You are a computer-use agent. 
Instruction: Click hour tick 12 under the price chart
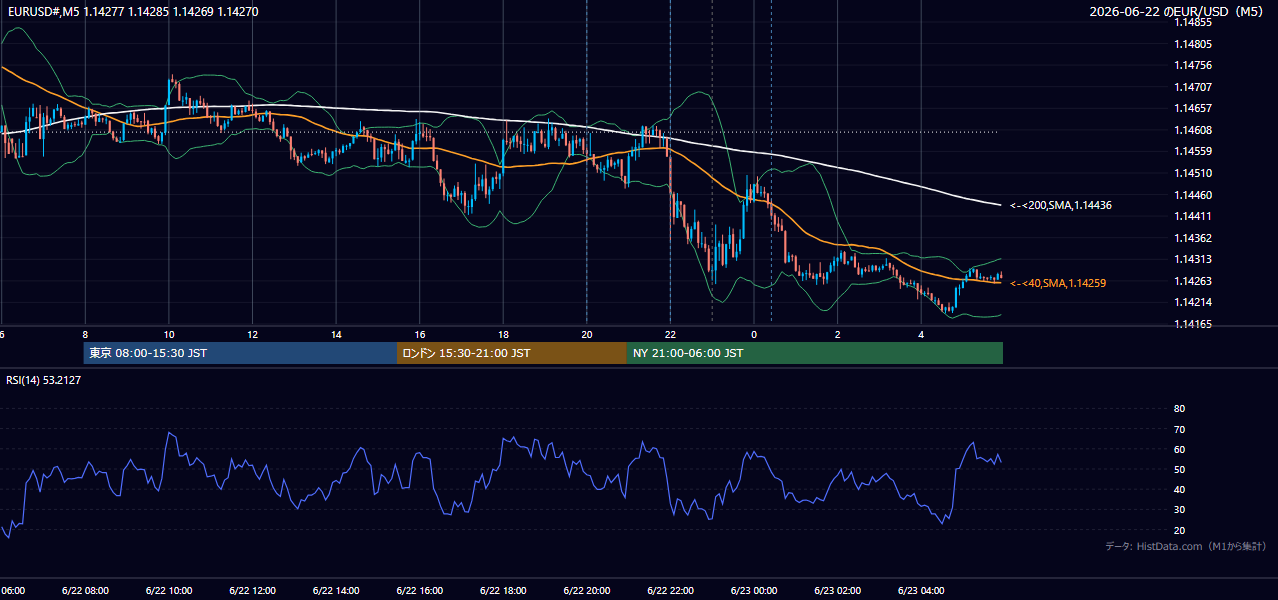point(252,335)
